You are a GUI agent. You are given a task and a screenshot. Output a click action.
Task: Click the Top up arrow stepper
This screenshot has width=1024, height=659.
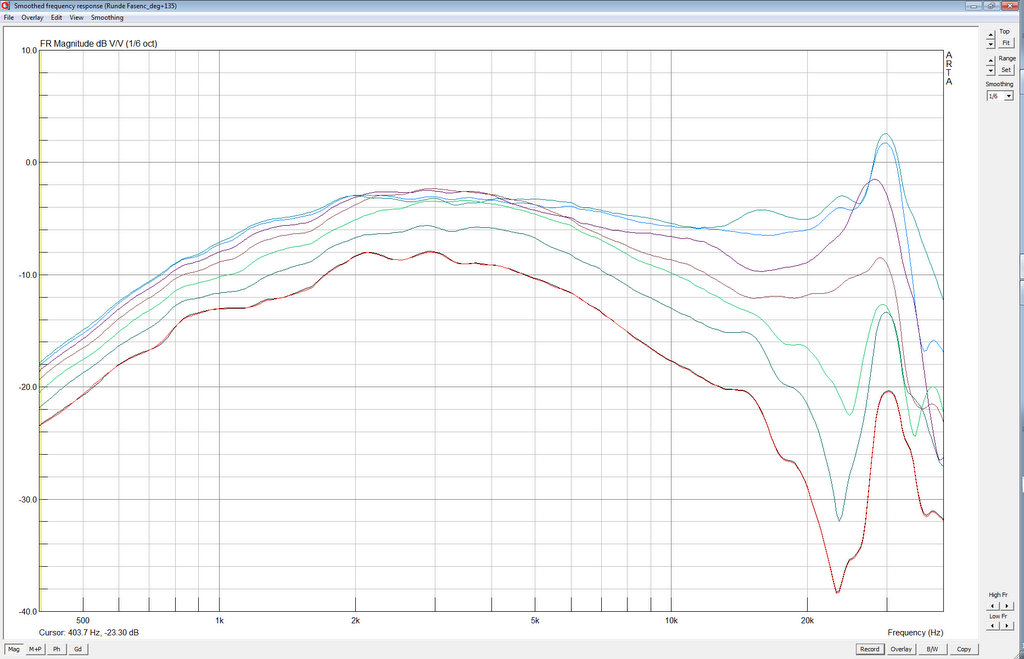pyautogui.click(x=991, y=34)
